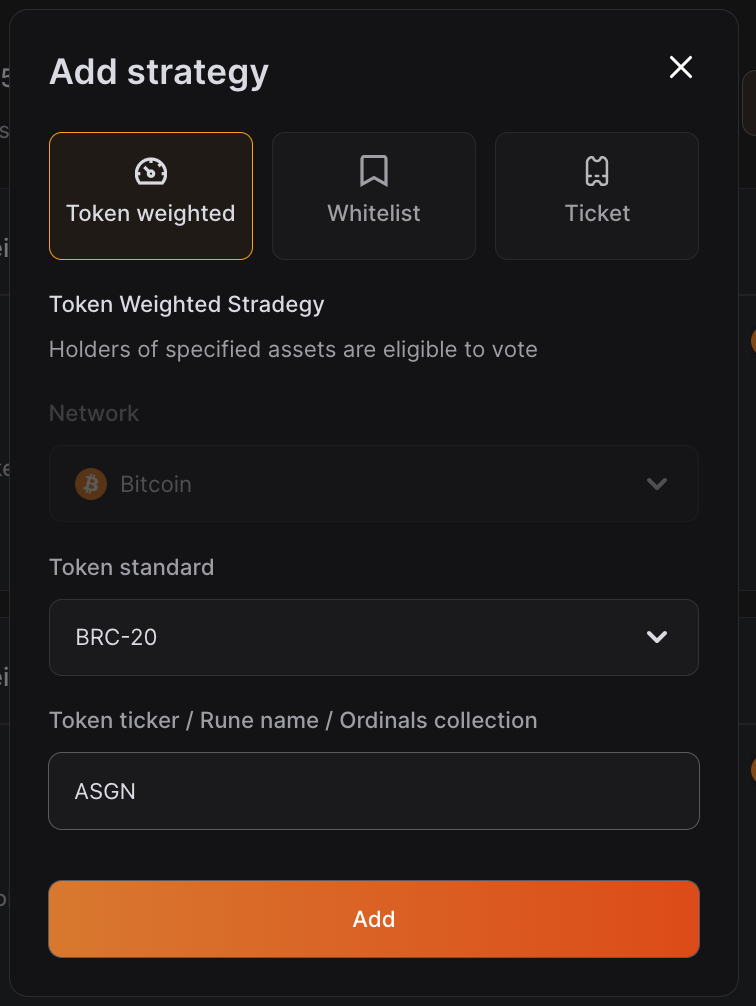Click the speedometer icon for Token weighted

pyautogui.click(x=151, y=172)
